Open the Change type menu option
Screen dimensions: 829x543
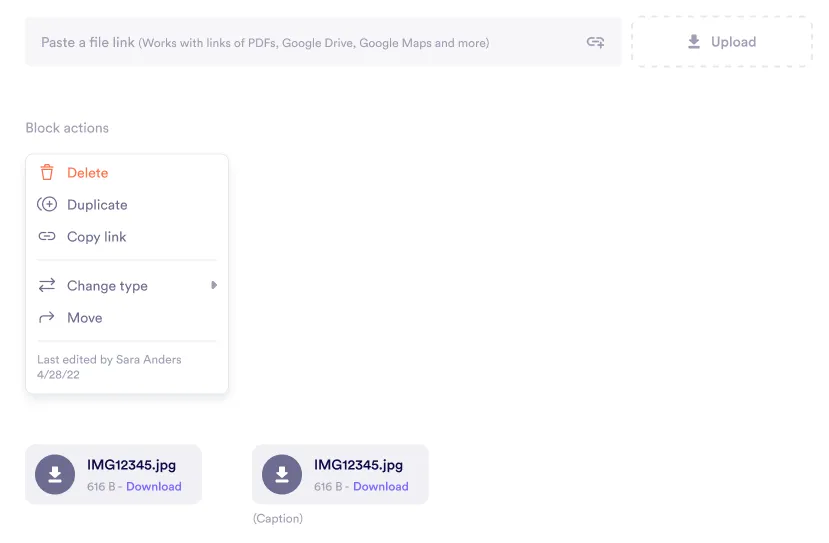click(x=107, y=286)
